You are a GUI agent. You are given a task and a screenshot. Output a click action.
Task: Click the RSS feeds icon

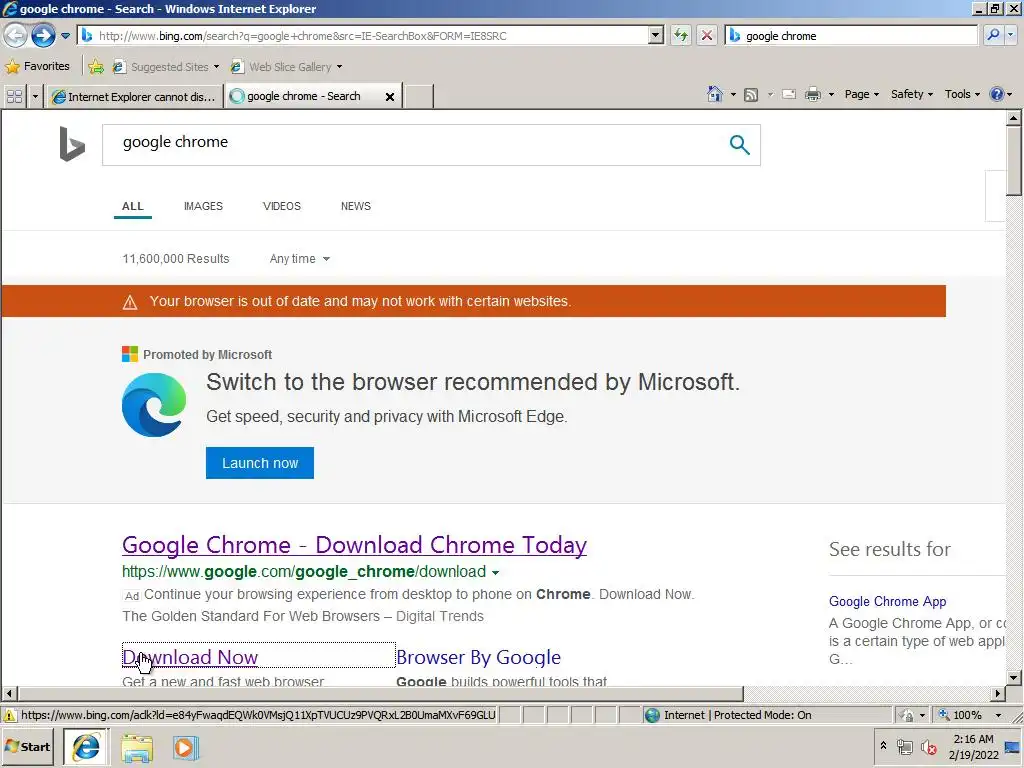click(751, 95)
